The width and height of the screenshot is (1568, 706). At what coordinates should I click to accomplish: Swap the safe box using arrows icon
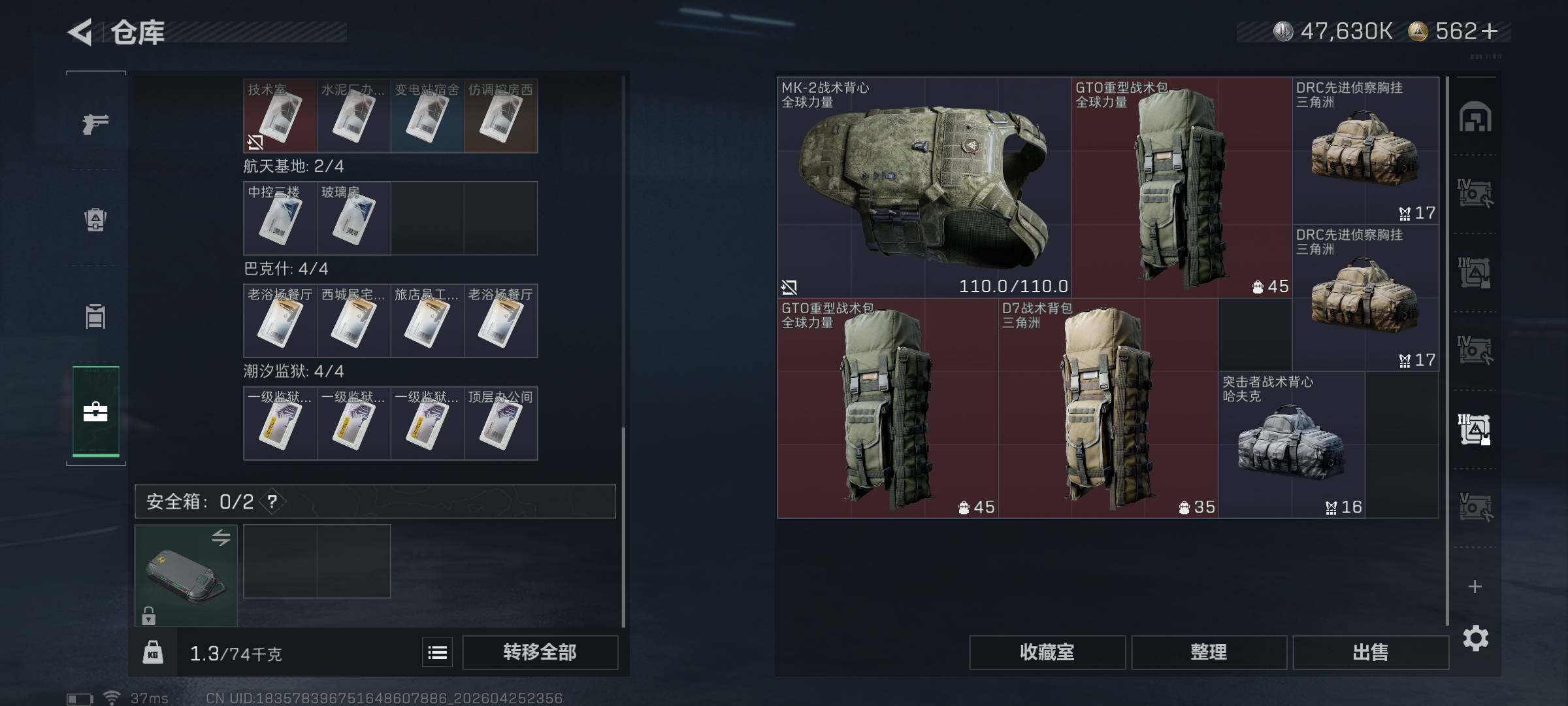[221, 537]
